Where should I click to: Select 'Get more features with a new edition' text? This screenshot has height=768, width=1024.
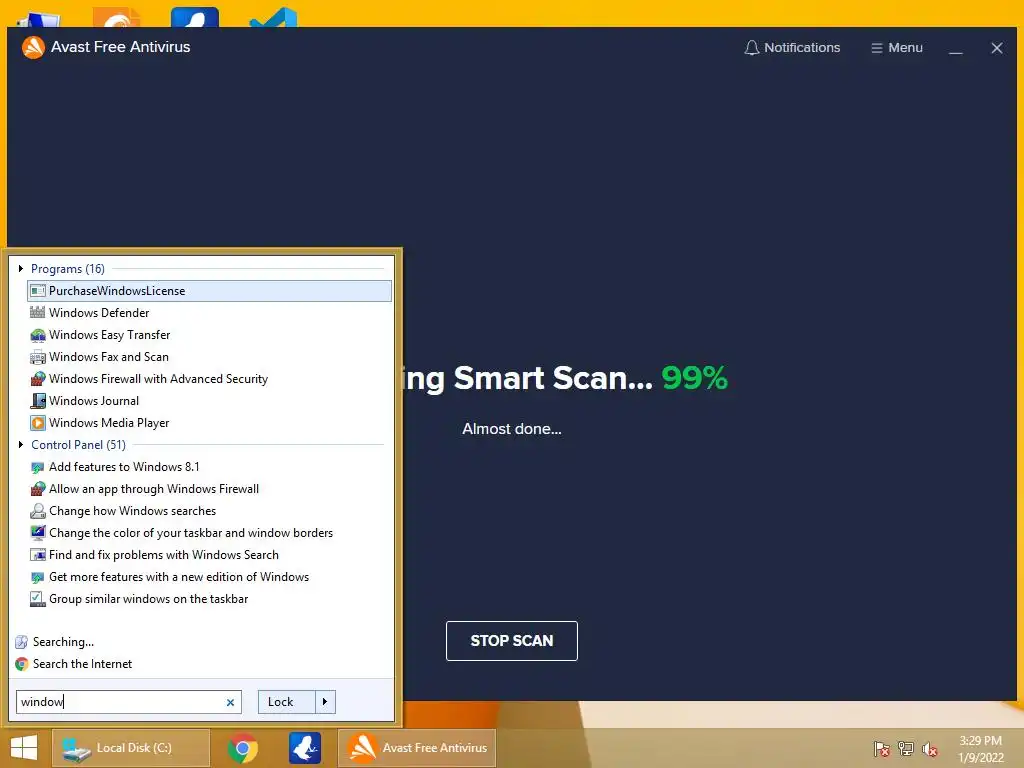click(179, 577)
